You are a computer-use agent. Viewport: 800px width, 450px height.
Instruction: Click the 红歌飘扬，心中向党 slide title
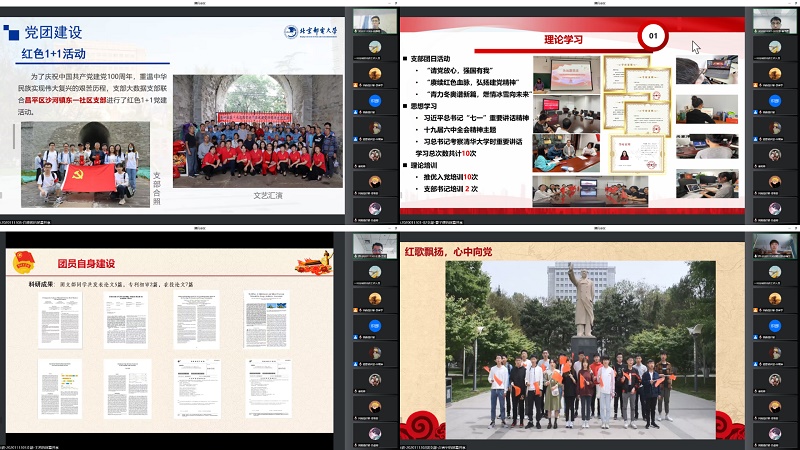click(x=448, y=252)
